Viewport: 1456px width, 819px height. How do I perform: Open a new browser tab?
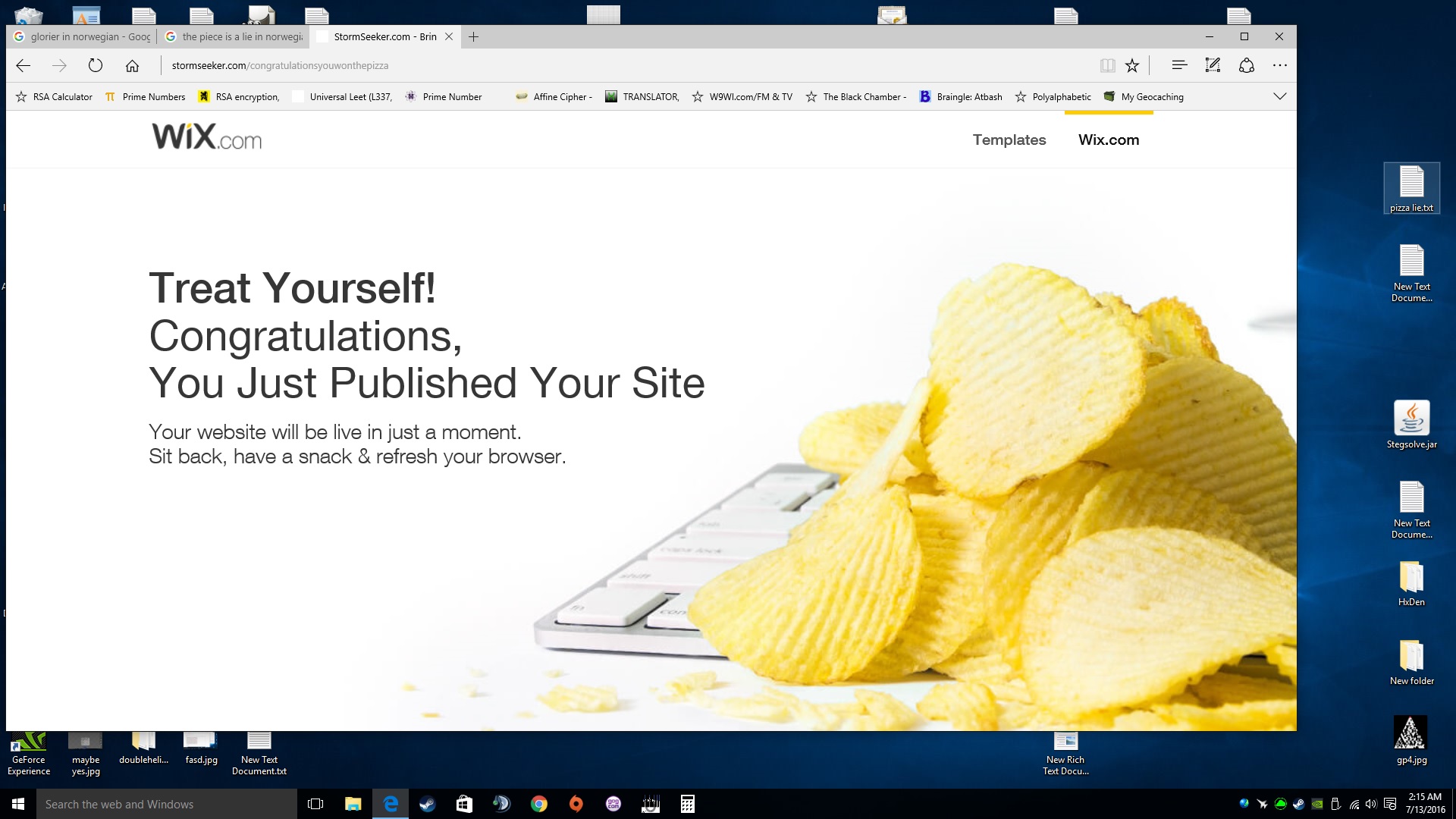pos(474,36)
